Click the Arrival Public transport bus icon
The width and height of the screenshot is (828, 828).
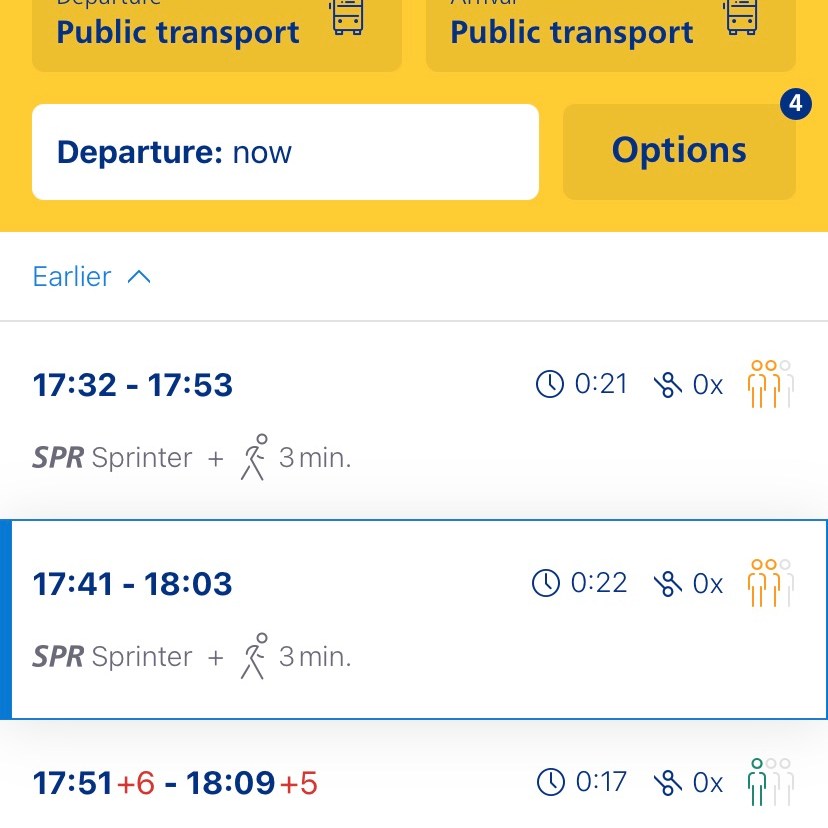point(741,17)
